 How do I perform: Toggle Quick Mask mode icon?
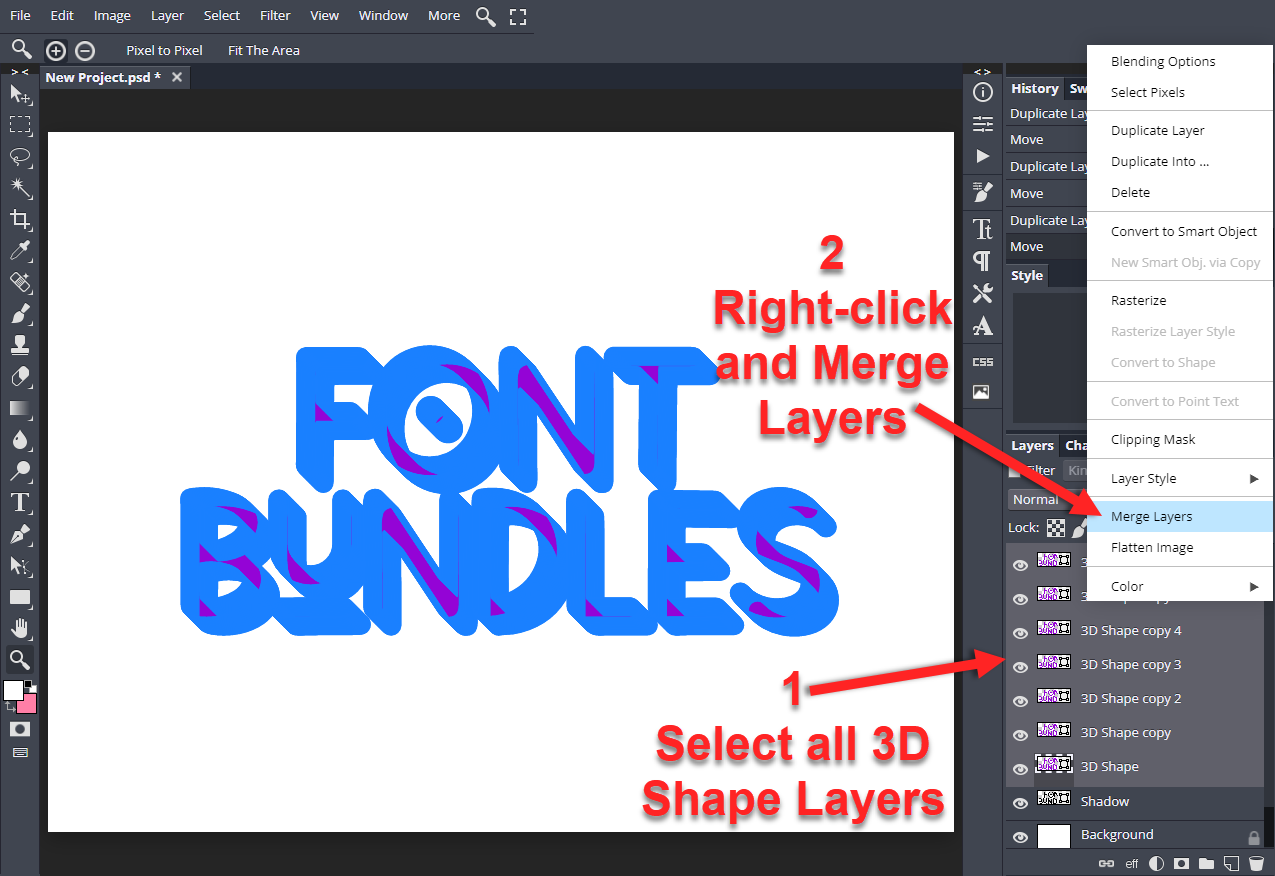(20, 729)
